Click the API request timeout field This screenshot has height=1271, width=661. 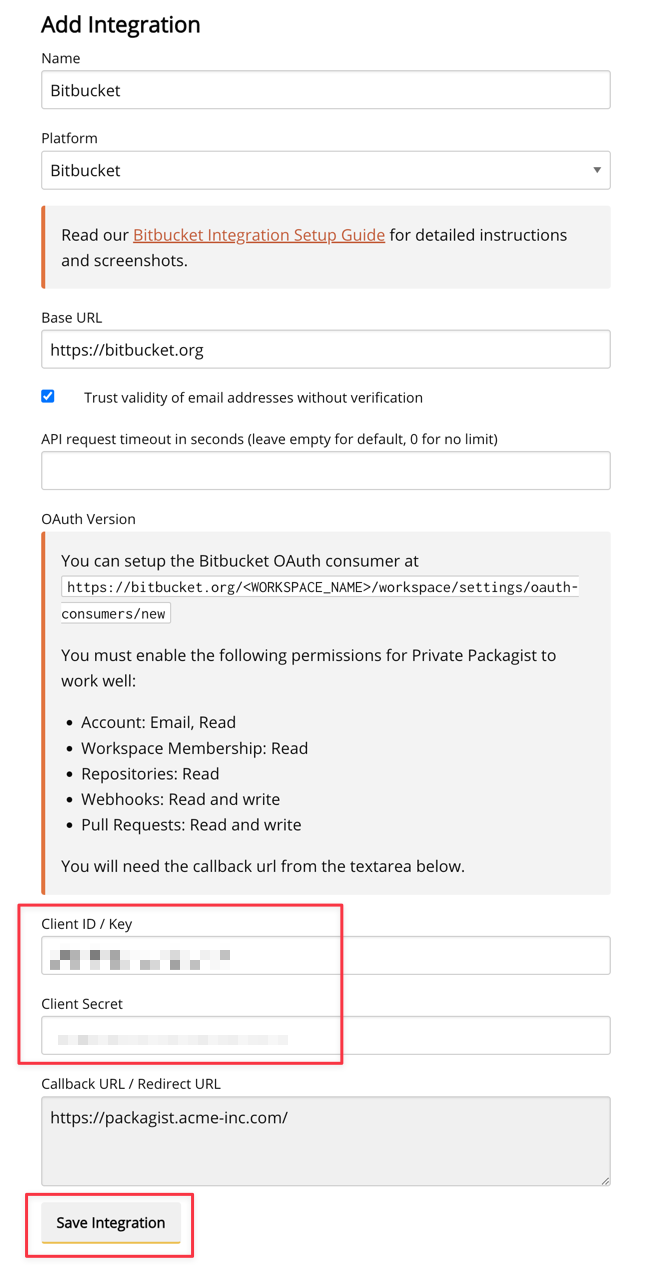click(325, 470)
